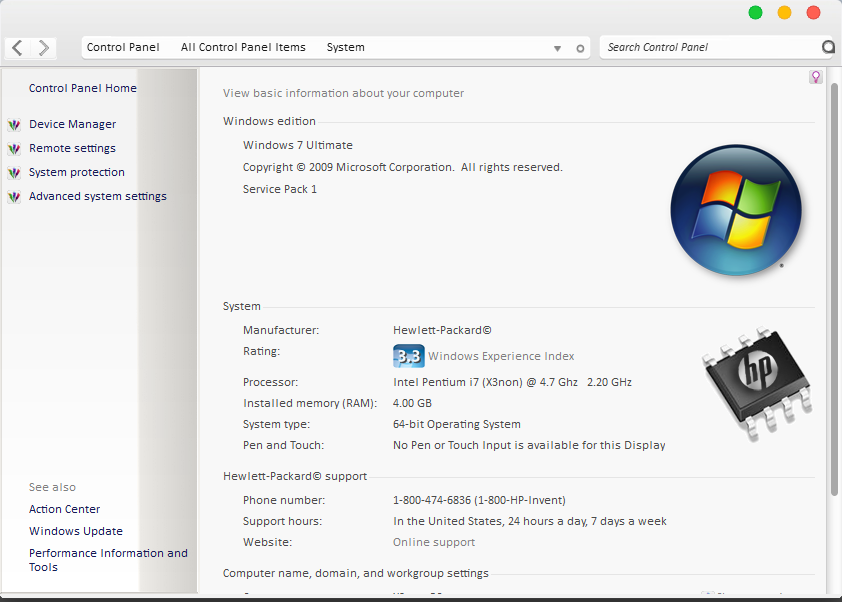Click the search magnifier icon
Screen dimensions: 842x602
pos(829,47)
